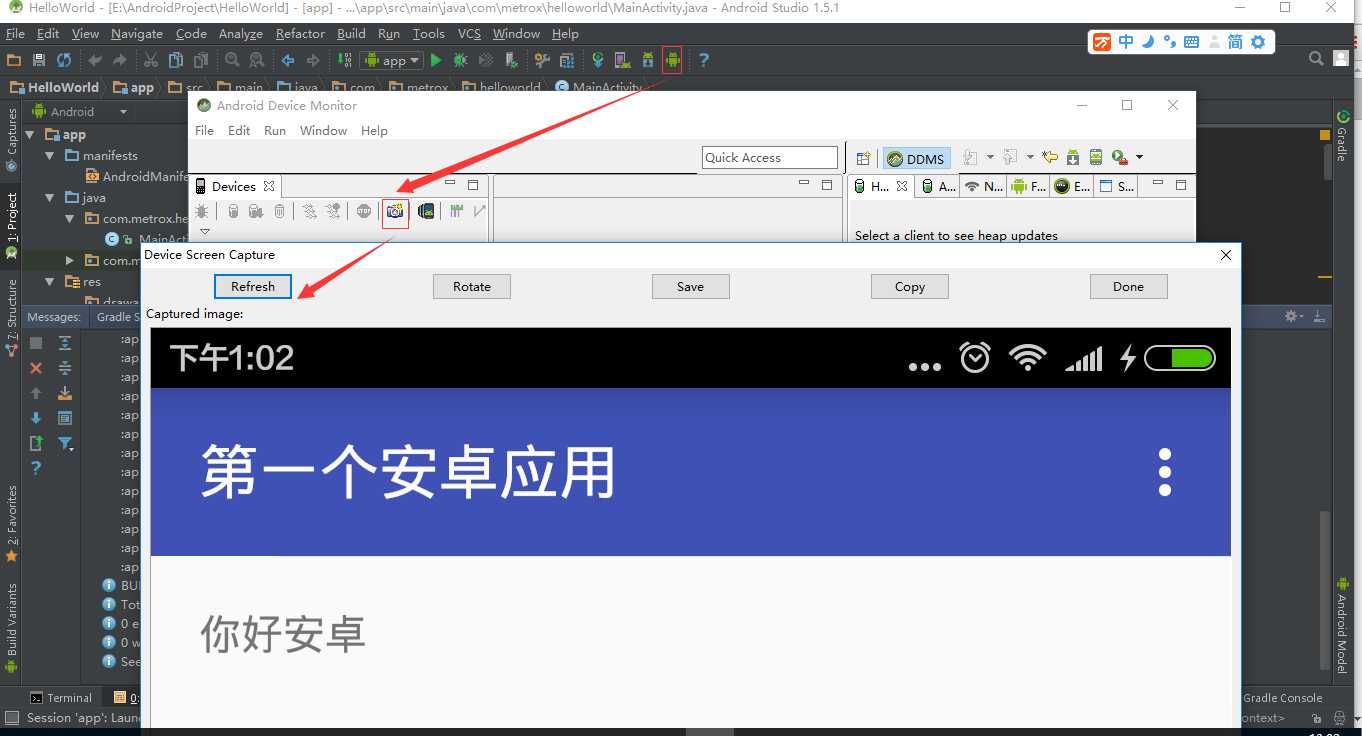Click the Save button in Screen Capture
The height and width of the screenshot is (736, 1362).
click(x=691, y=287)
